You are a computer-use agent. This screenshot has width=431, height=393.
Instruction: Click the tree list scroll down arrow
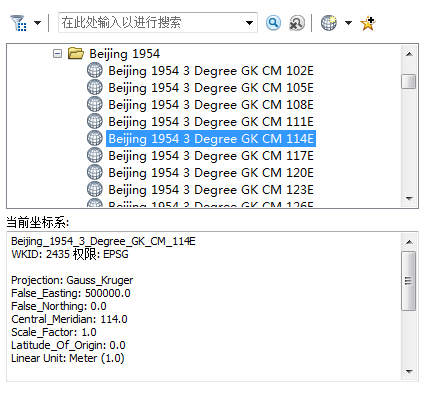click(409, 199)
